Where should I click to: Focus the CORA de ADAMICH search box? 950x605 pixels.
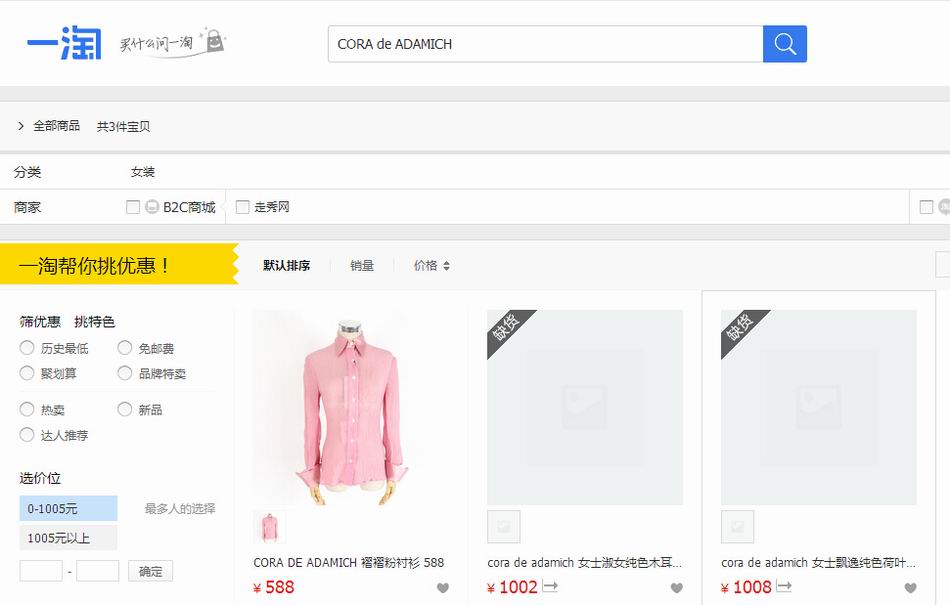545,44
